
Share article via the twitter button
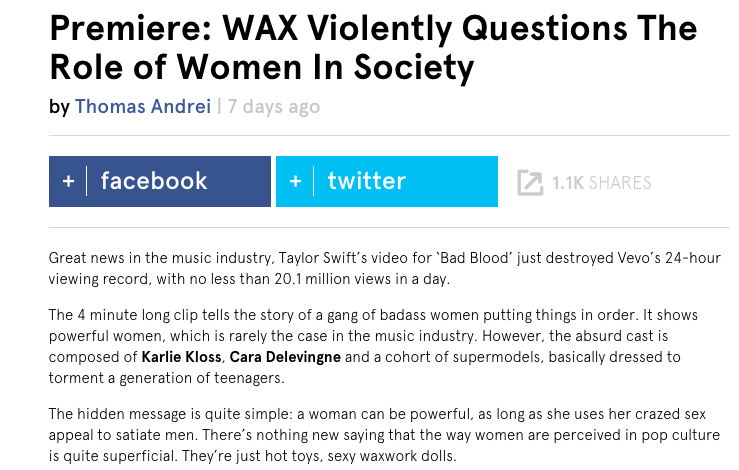[387, 181]
